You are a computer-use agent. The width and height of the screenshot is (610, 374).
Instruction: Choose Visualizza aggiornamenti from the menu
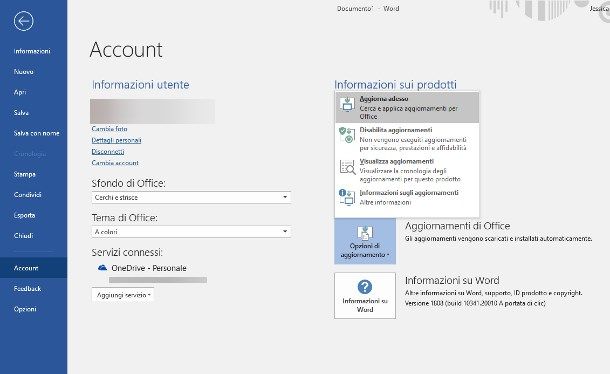[407, 170]
